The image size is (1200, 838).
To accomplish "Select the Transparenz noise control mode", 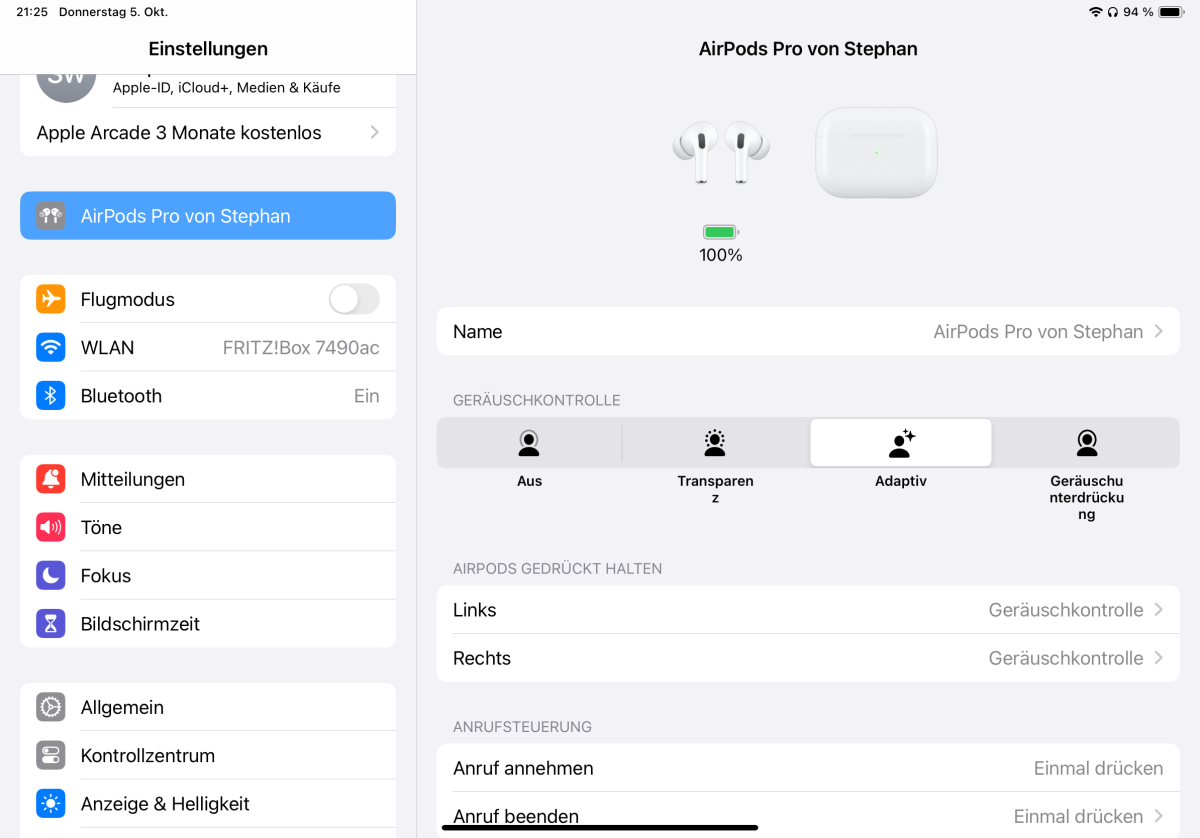I will pos(715,443).
